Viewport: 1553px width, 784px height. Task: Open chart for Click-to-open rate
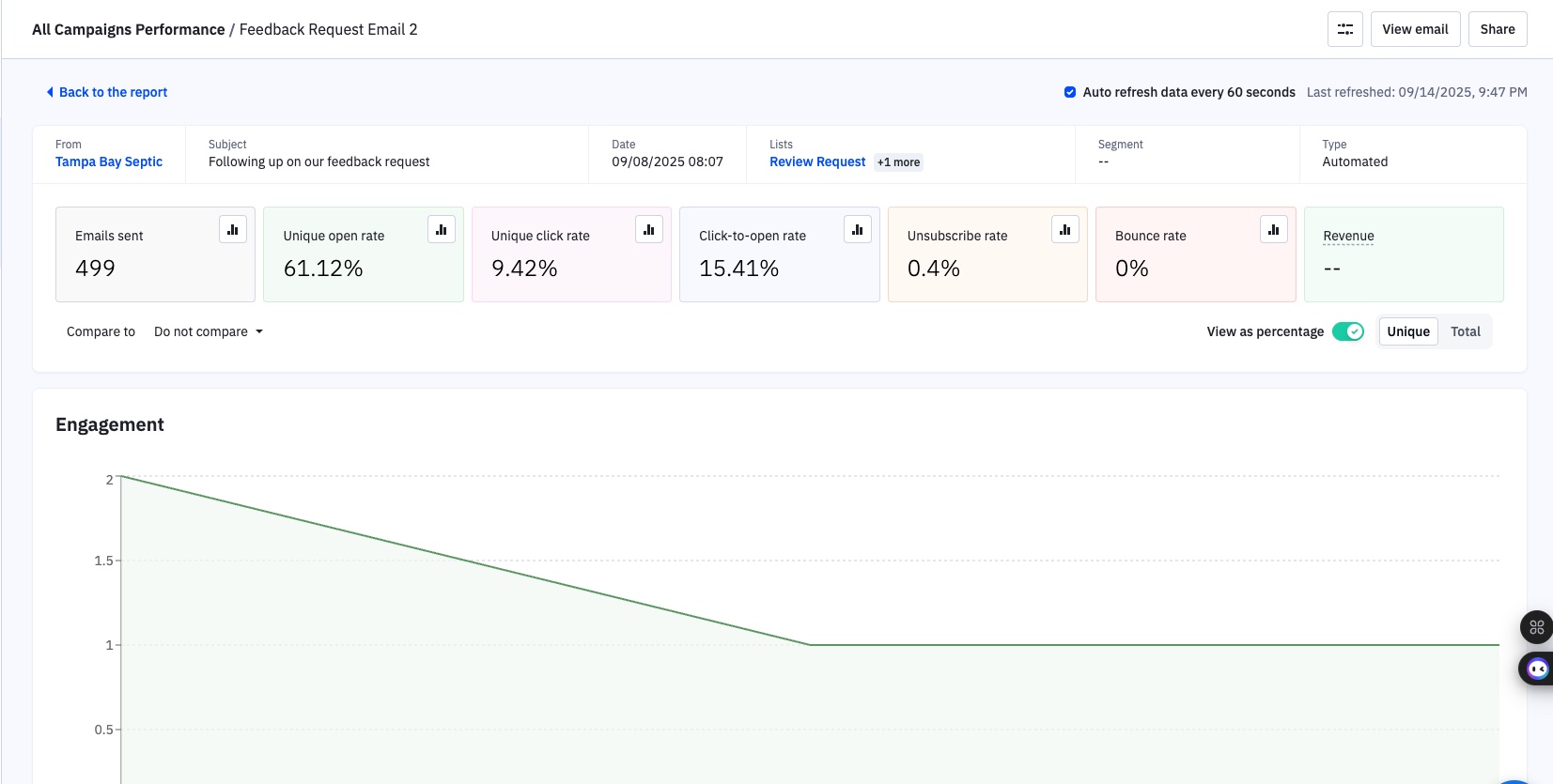[857, 229]
